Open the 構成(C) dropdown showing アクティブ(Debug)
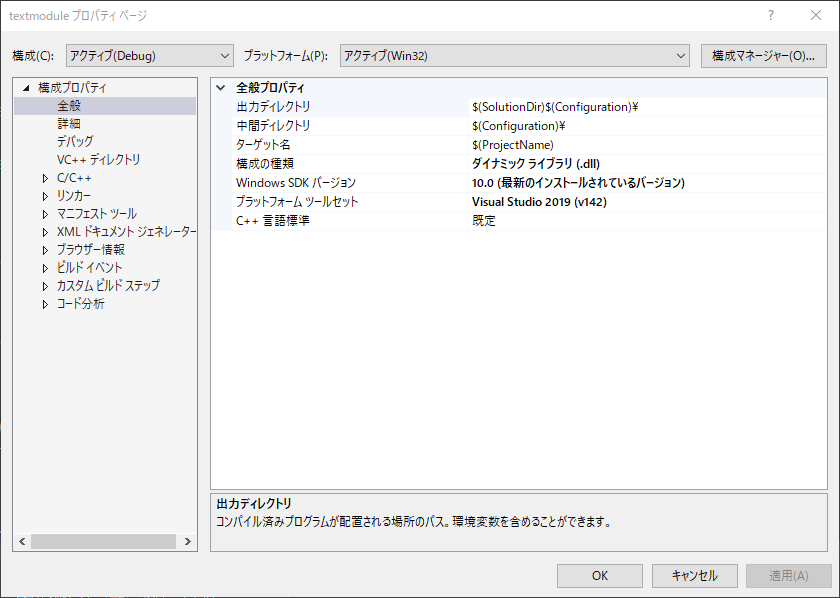This screenshot has height=598, width=840. point(149,56)
